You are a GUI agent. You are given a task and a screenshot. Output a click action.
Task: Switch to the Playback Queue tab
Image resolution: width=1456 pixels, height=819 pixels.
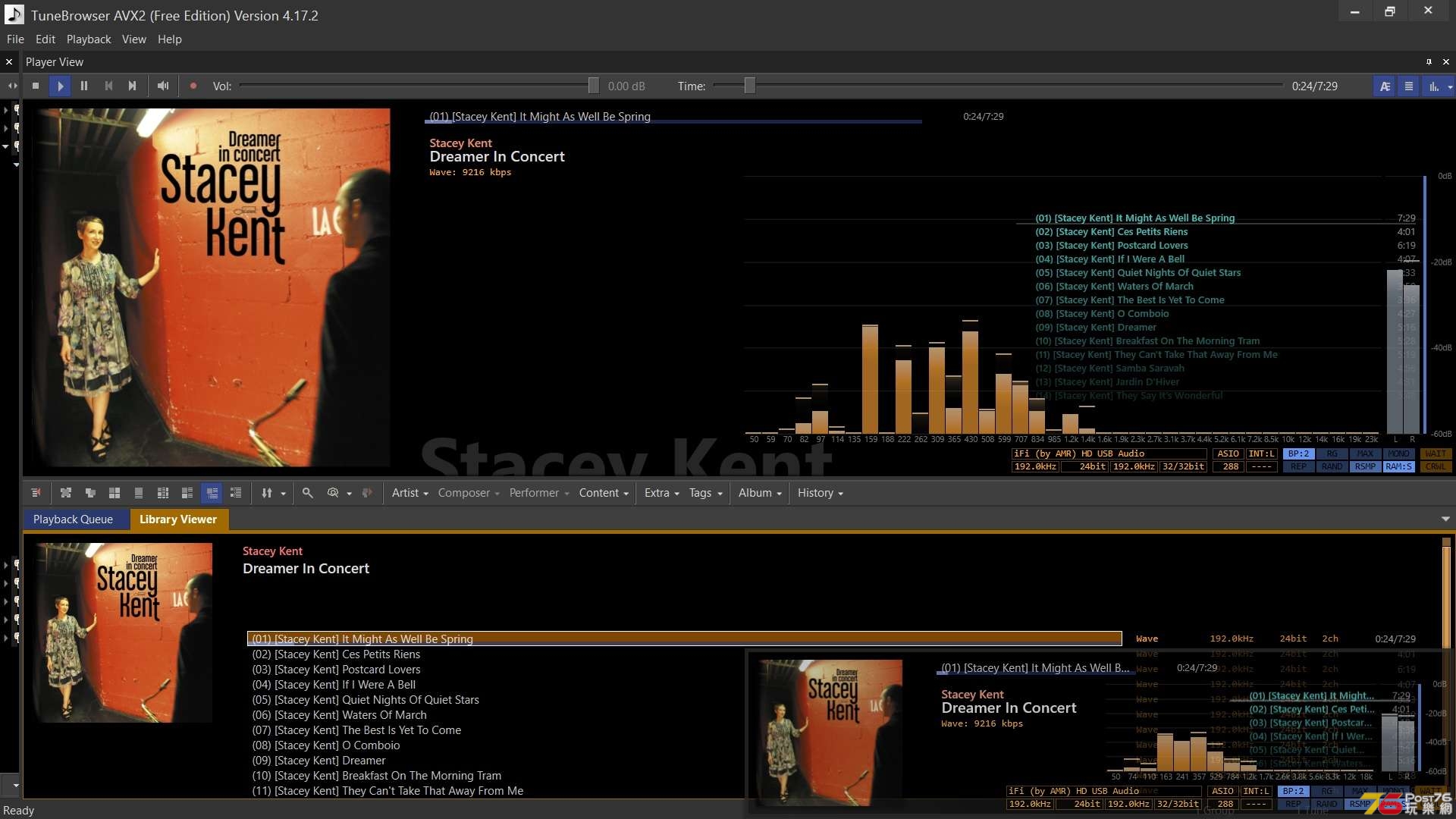74,519
